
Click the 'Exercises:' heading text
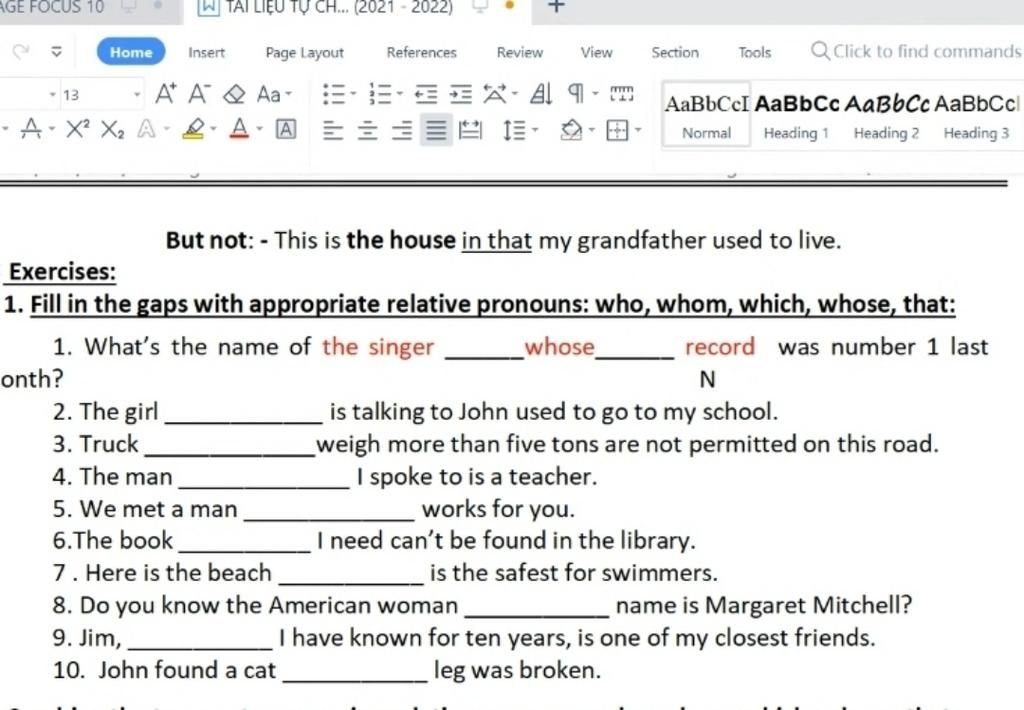pyautogui.click(x=62, y=272)
